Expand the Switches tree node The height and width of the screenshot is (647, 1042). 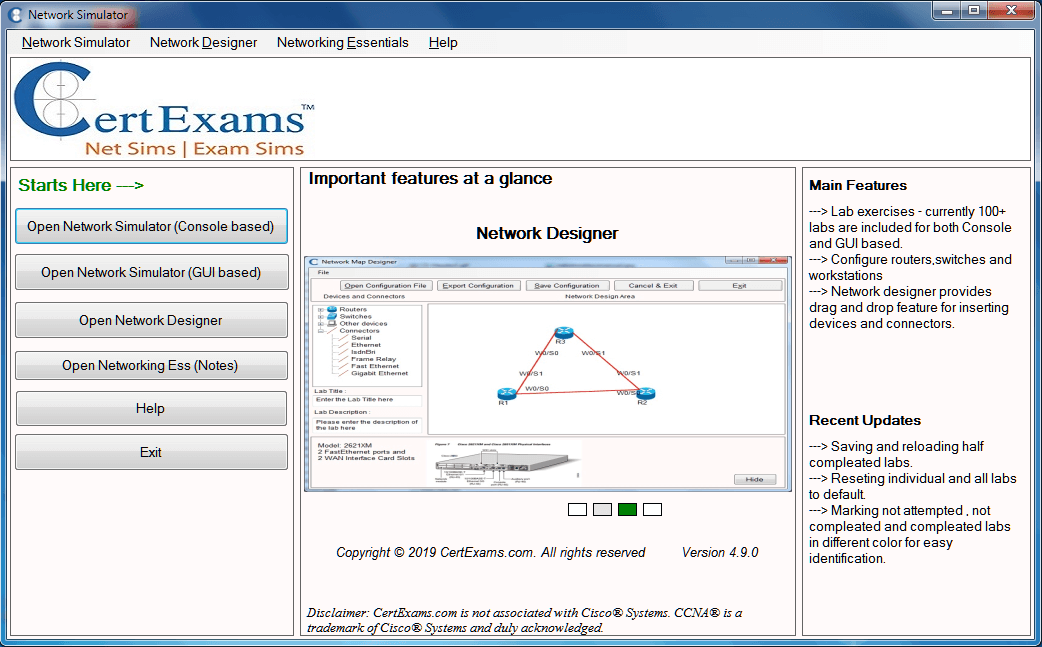pos(321,316)
